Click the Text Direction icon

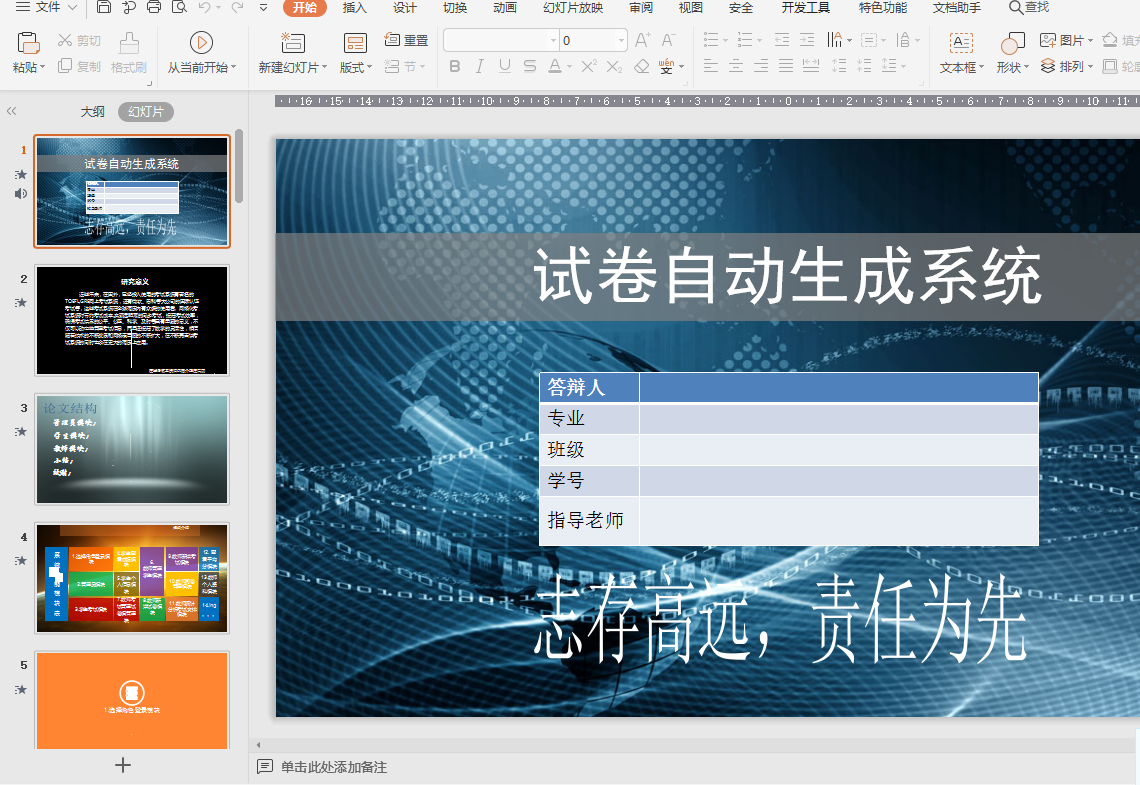pyautogui.click(x=835, y=40)
